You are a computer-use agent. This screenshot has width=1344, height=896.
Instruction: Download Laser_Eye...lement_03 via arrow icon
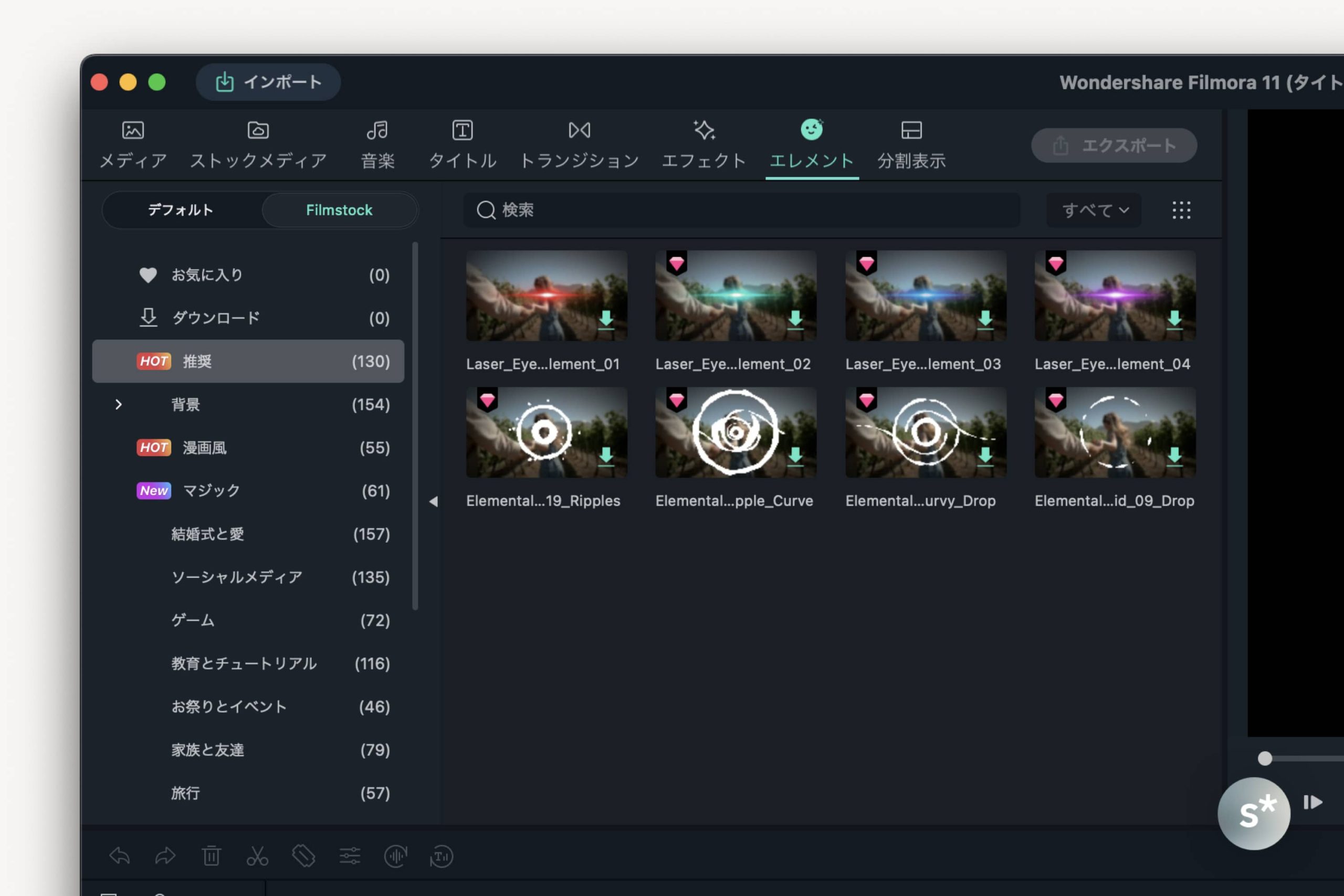pos(984,320)
